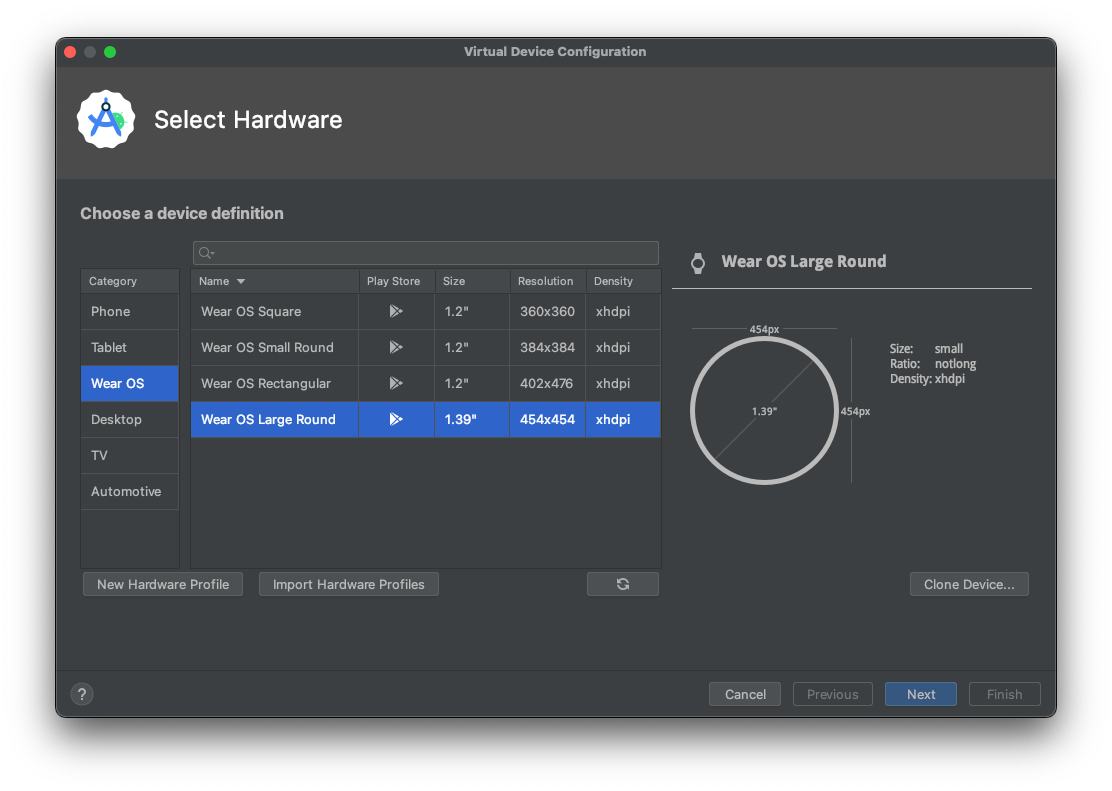This screenshot has width=1112, height=791.
Task: Click the Play Store icon for Wear OS Rectangular
Action: coord(396,383)
